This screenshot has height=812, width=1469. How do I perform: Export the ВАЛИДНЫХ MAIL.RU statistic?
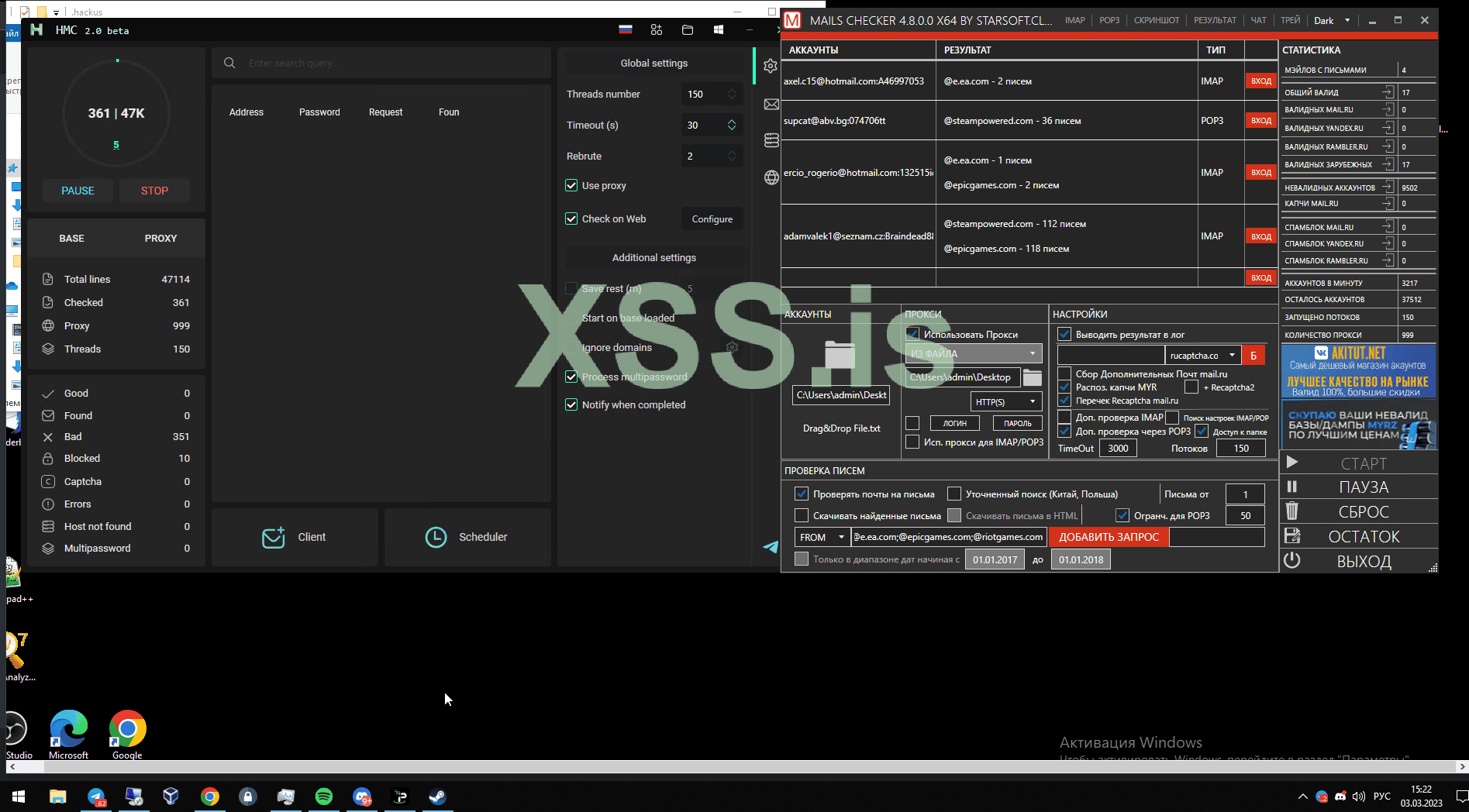(x=1388, y=110)
